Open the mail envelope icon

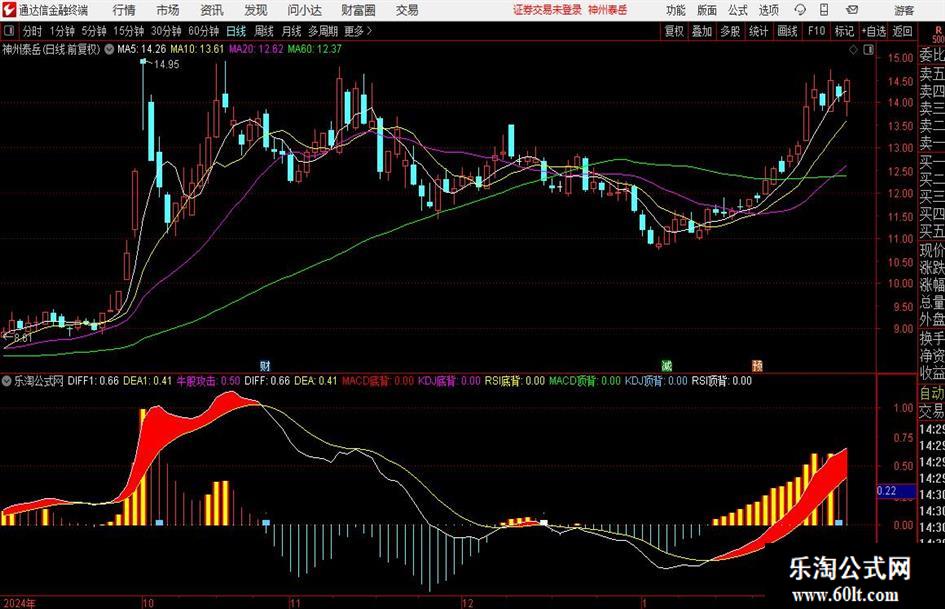[x=852, y=10]
